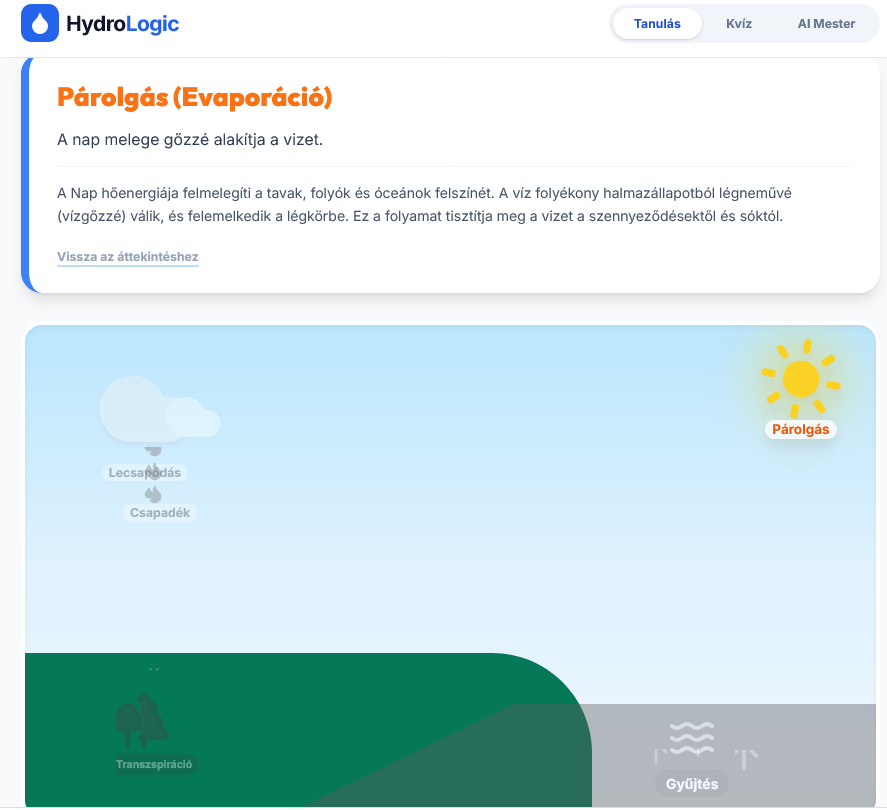Click the Gyűjtés stage label
The image size is (887, 810).
point(692,784)
